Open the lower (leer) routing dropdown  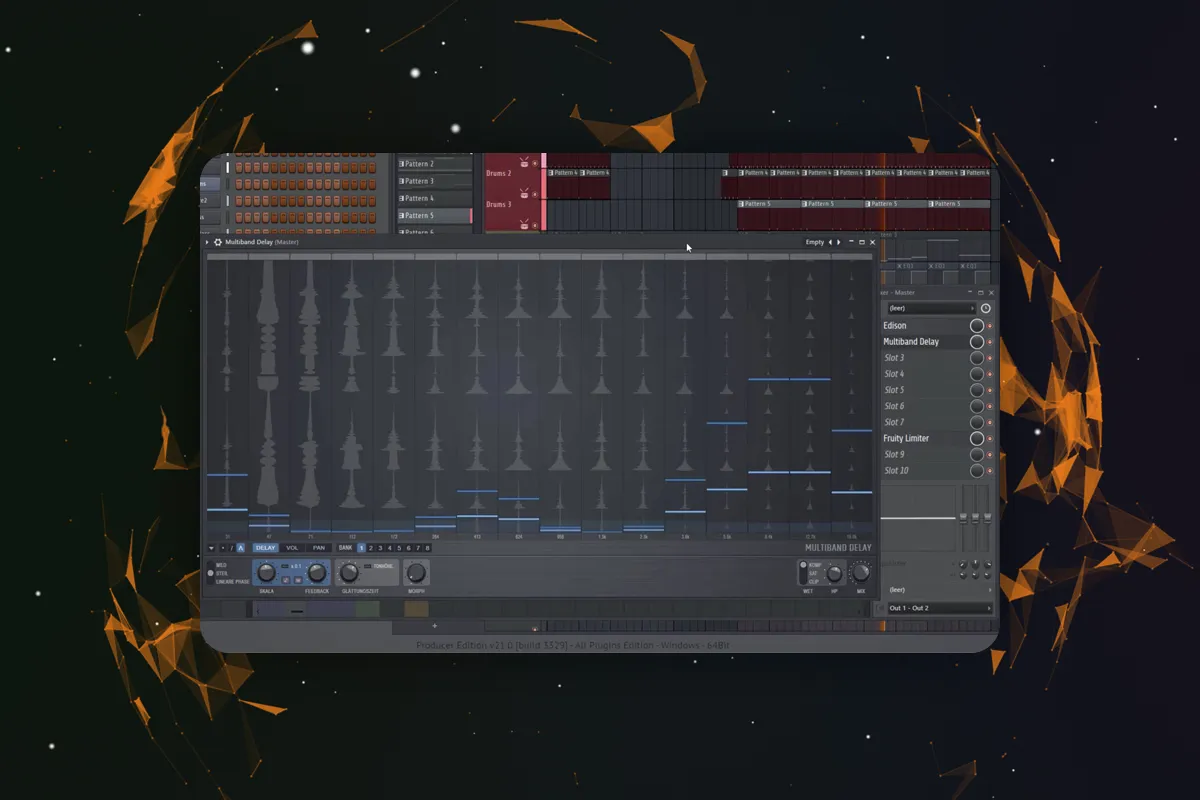point(940,590)
